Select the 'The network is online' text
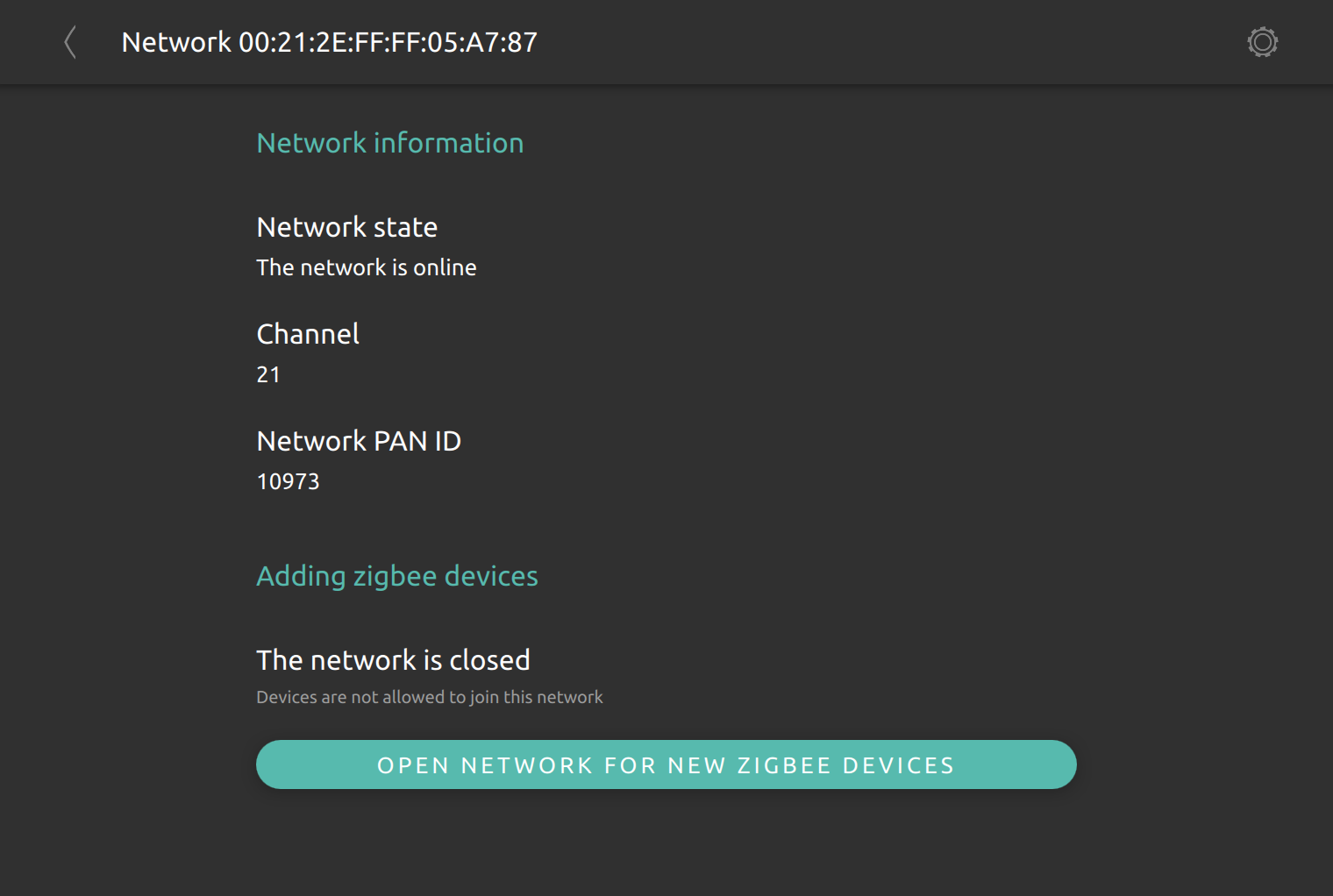Viewport: 1333px width, 896px height. click(367, 267)
